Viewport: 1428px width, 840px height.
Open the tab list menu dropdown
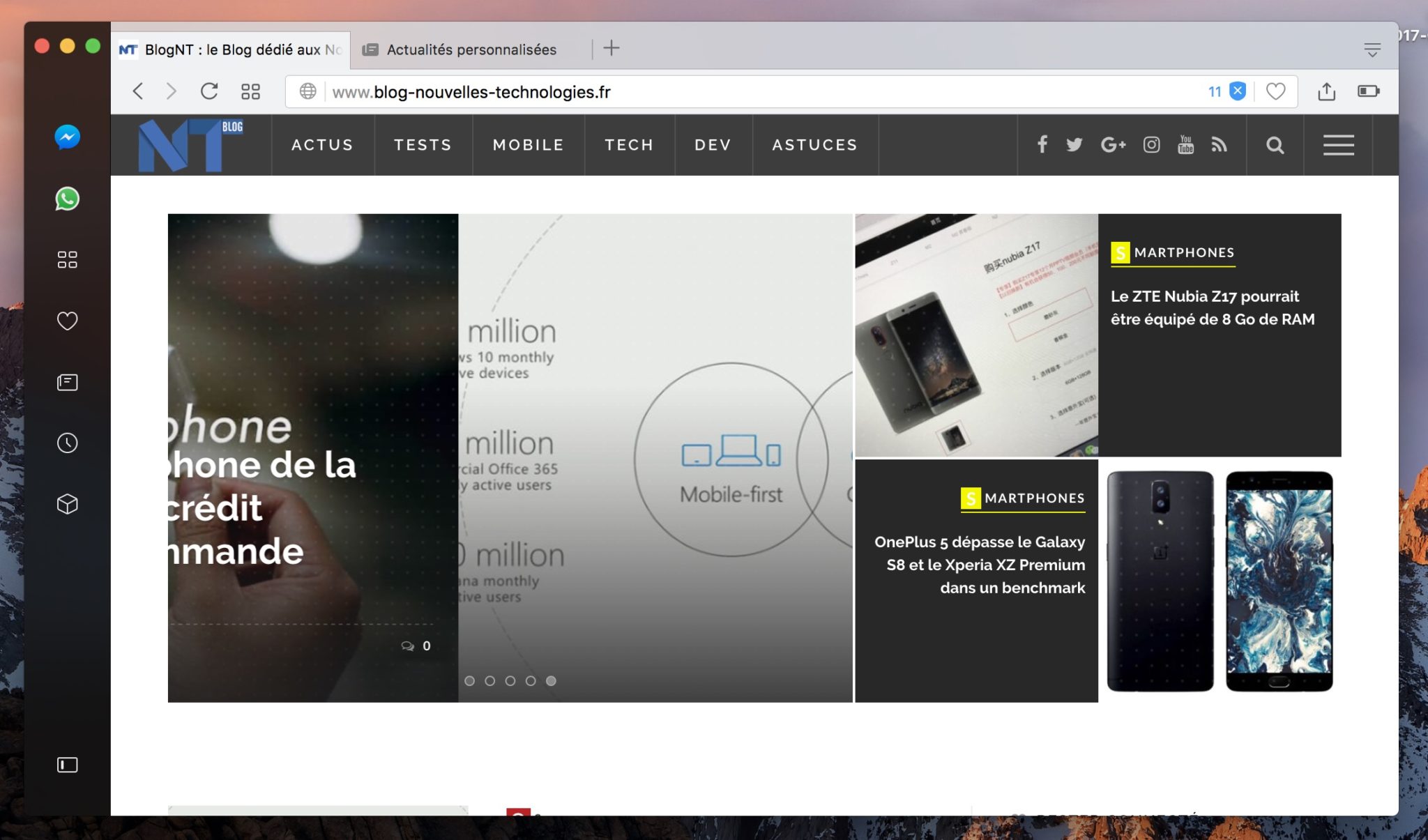point(1372,49)
